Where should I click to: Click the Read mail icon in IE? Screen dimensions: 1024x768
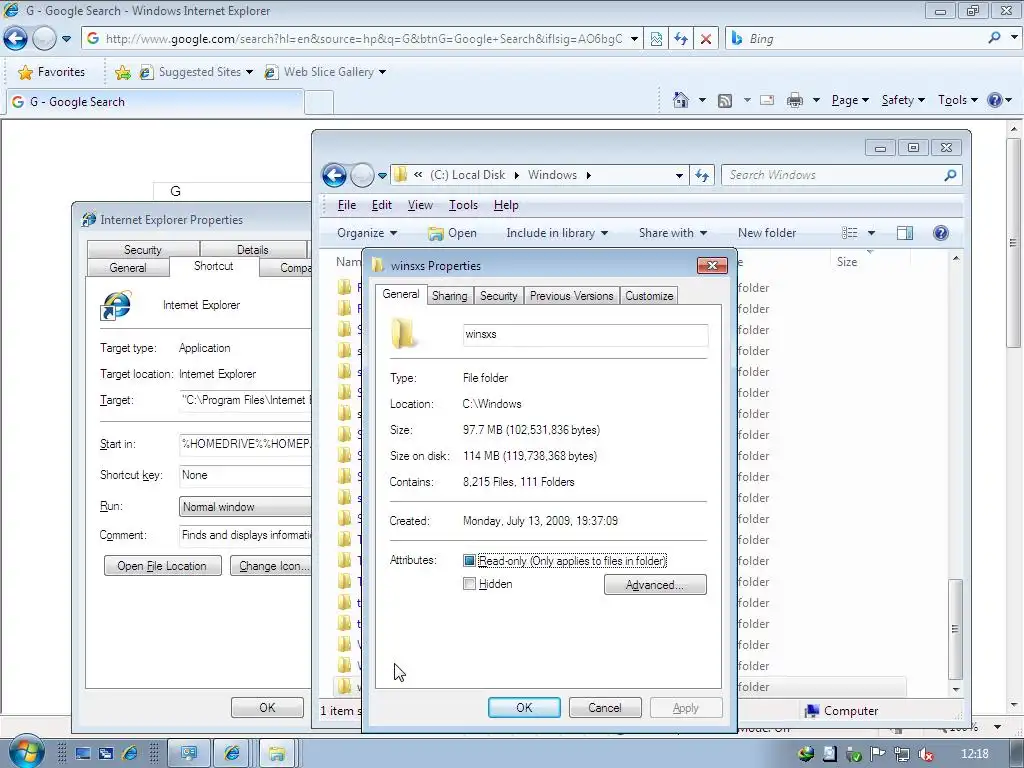767,100
